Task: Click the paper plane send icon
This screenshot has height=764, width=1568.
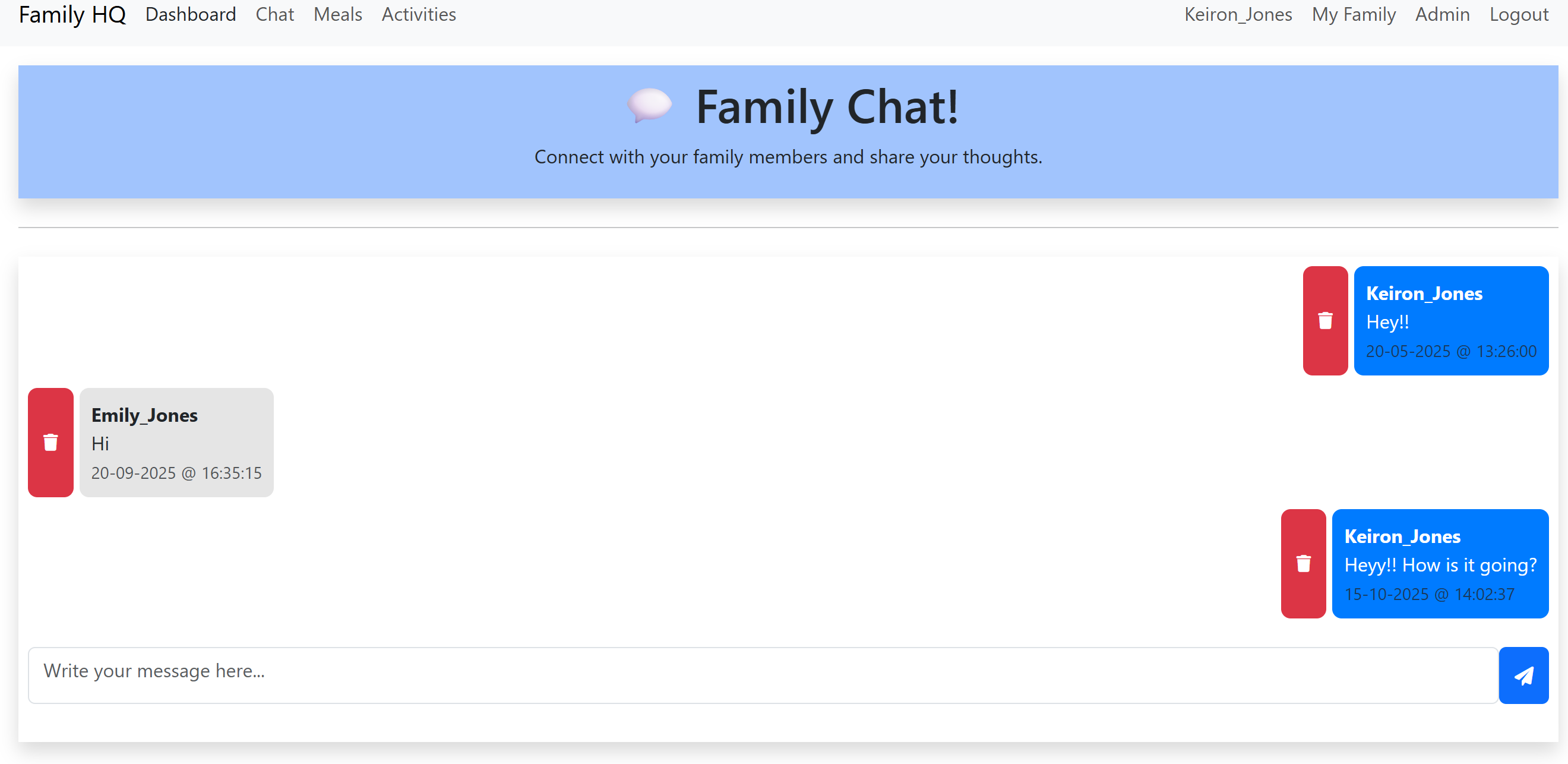Action: (x=1523, y=674)
